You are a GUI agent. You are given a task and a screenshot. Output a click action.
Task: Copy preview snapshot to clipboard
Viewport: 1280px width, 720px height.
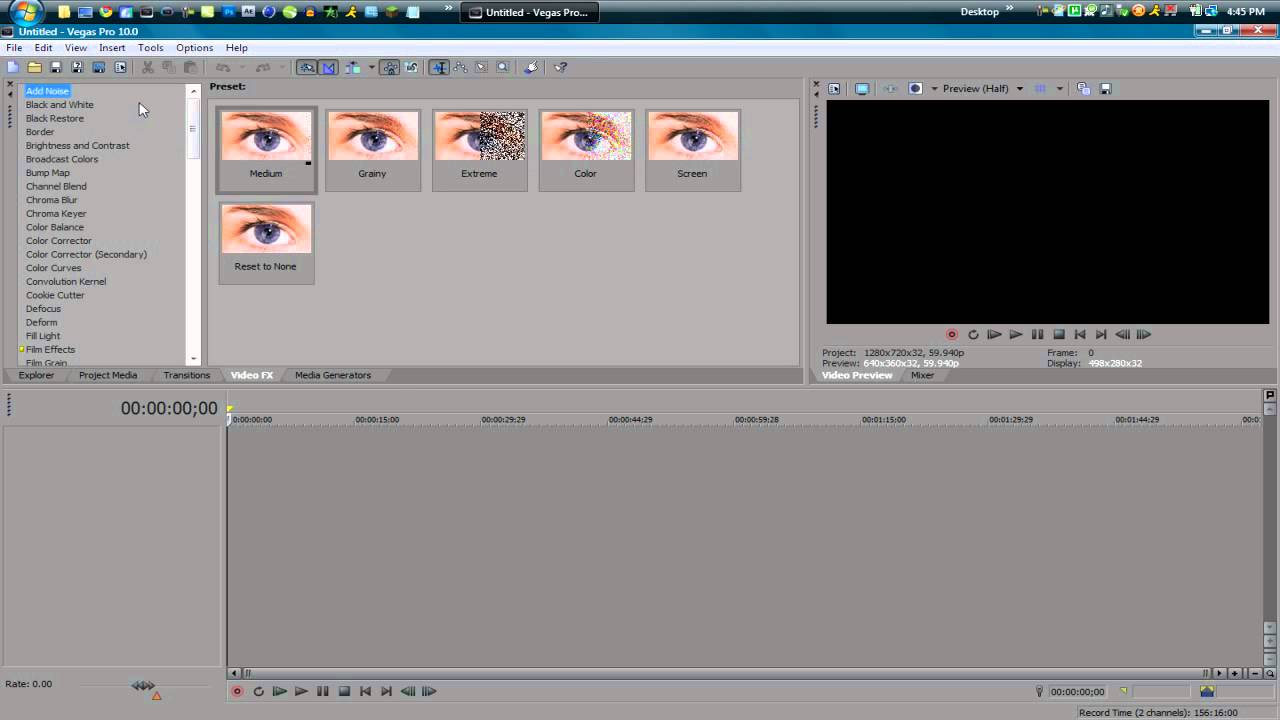click(x=1083, y=88)
